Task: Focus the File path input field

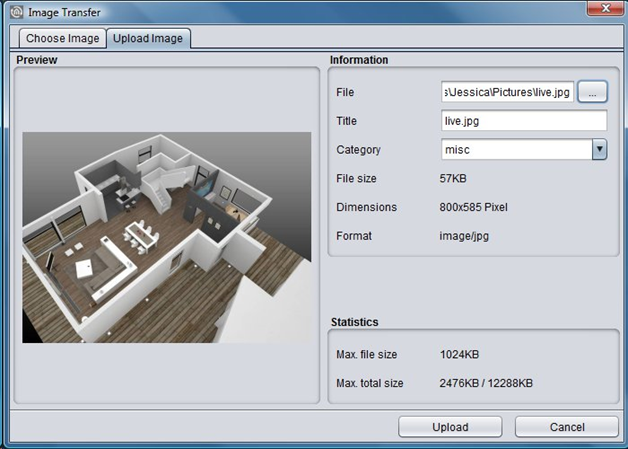Action: pos(507,92)
